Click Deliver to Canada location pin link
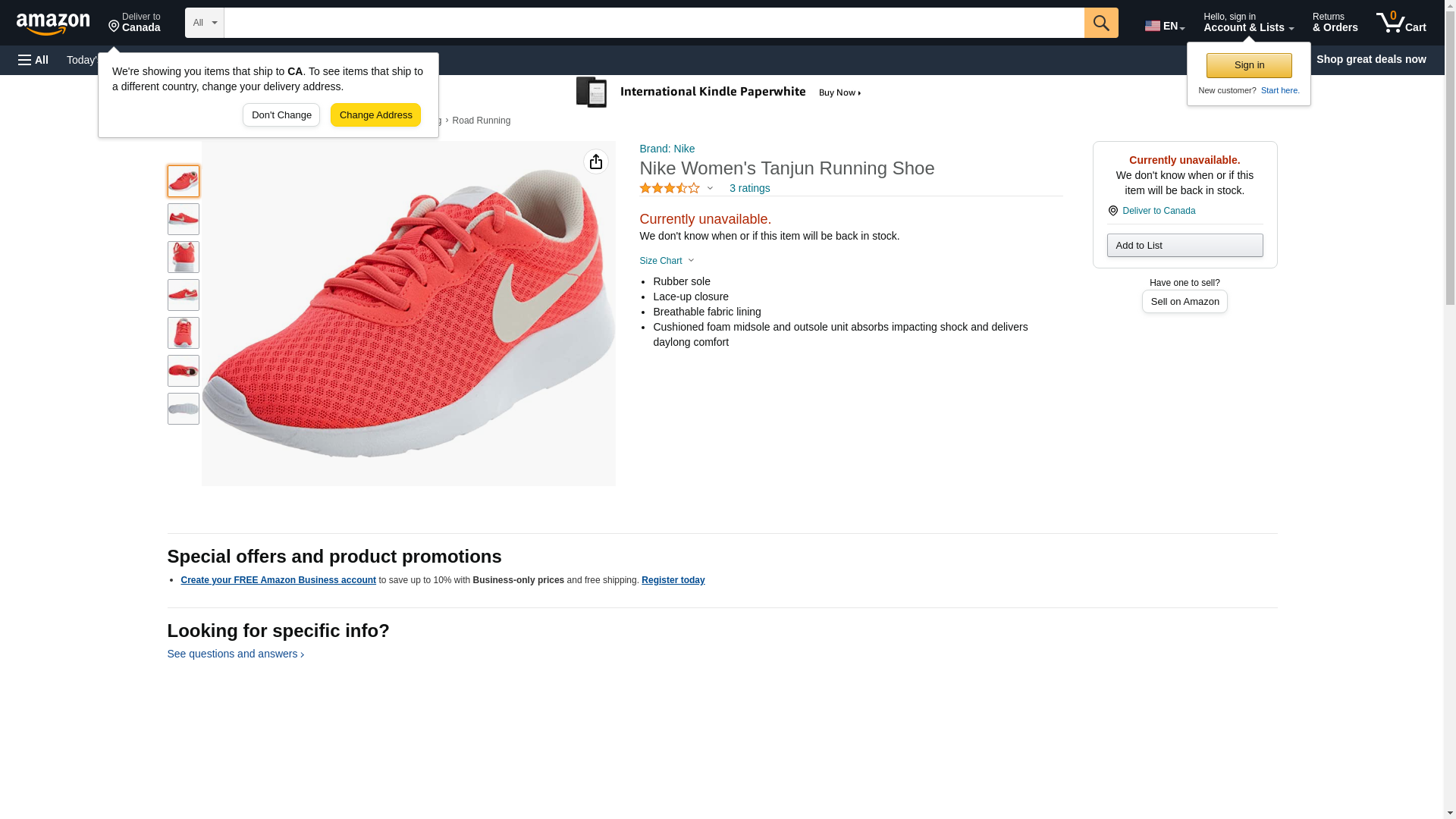The width and height of the screenshot is (1456, 819). (1158, 211)
